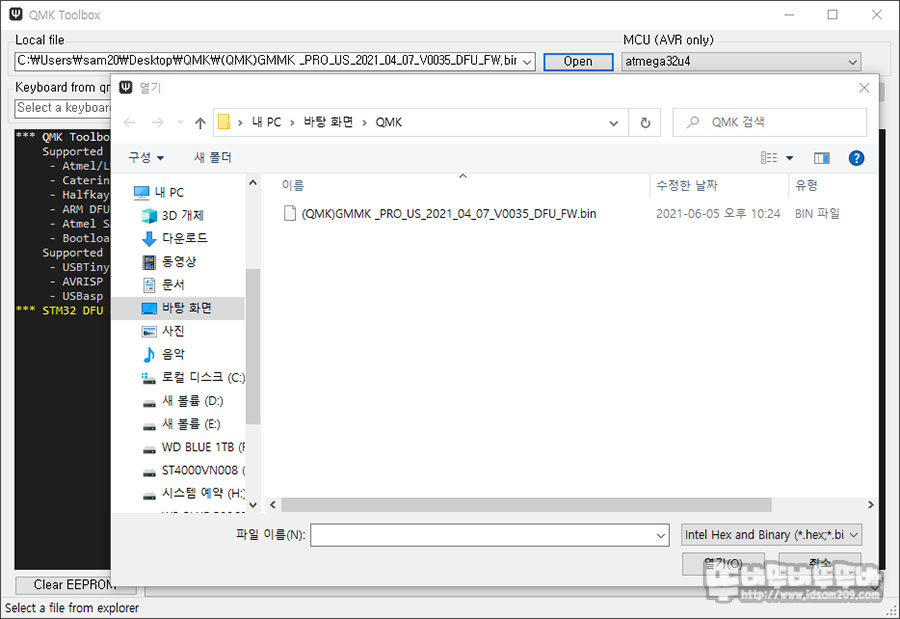Open the MCU atmega32u4 dropdown

coord(741,61)
